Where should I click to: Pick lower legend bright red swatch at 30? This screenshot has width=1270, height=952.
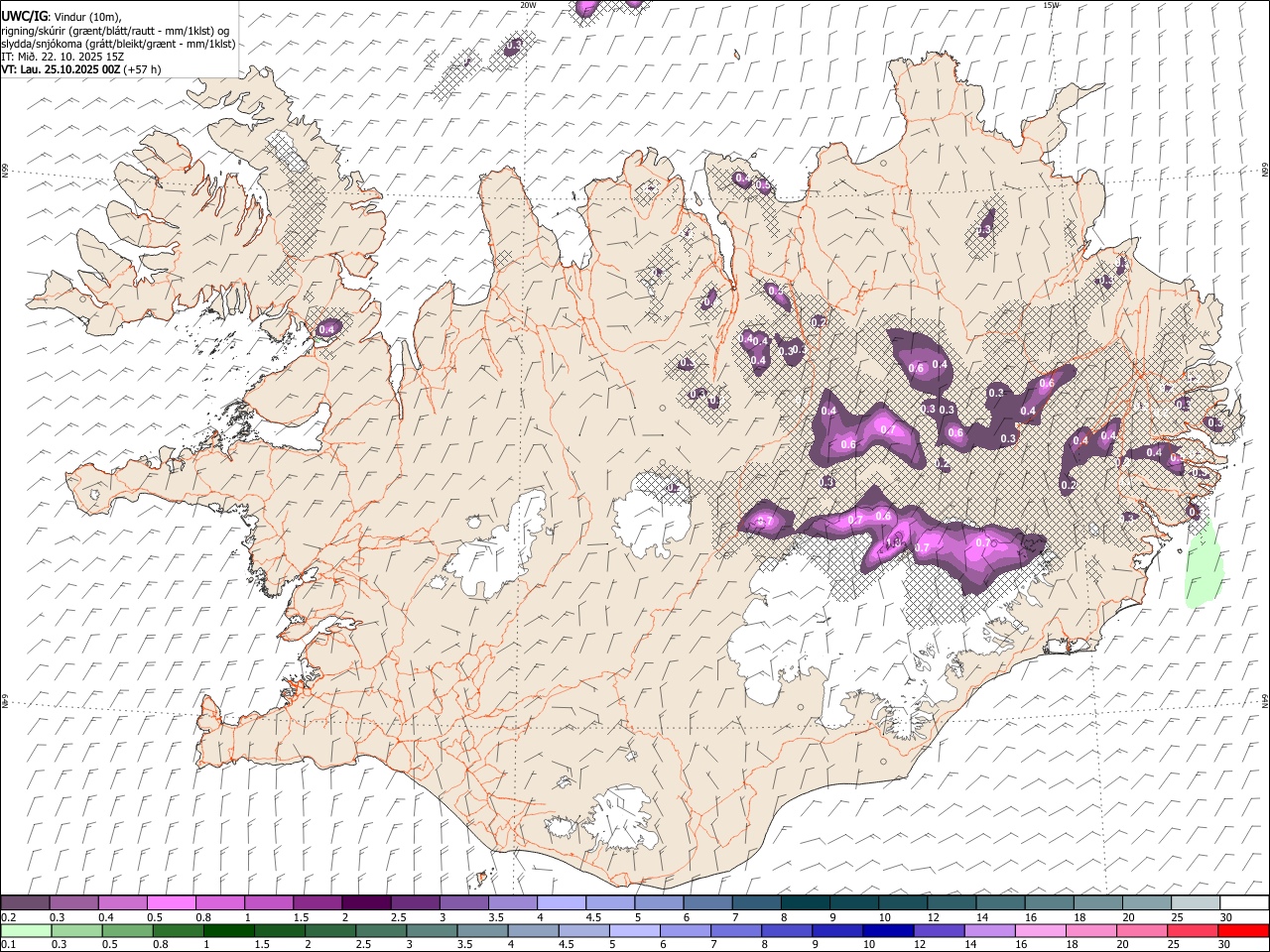pyautogui.click(x=1245, y=931)
